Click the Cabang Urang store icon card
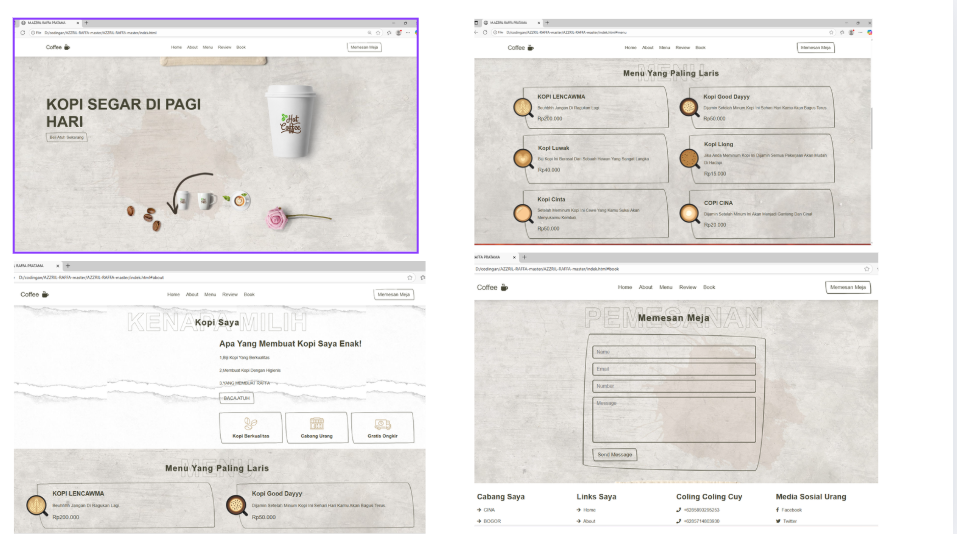 (x=317, y=428)
